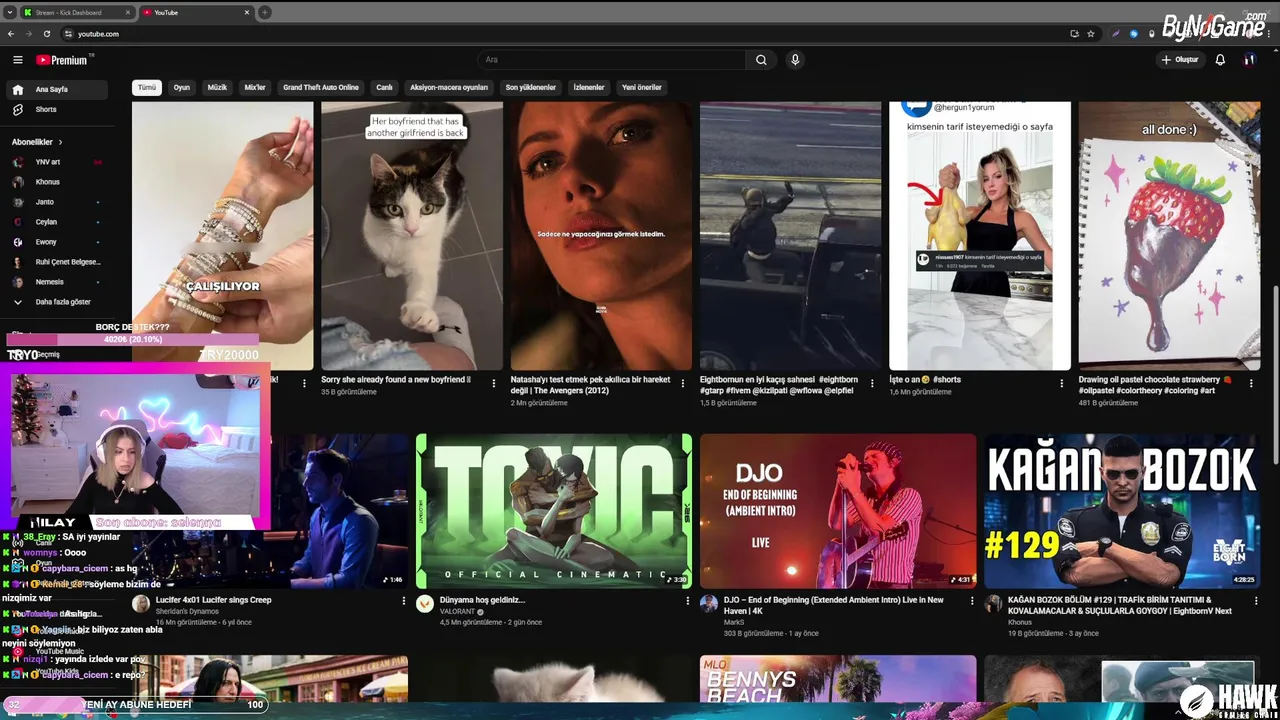
Task: Select the İzlenenler filter chip
Action: point(589,87)
